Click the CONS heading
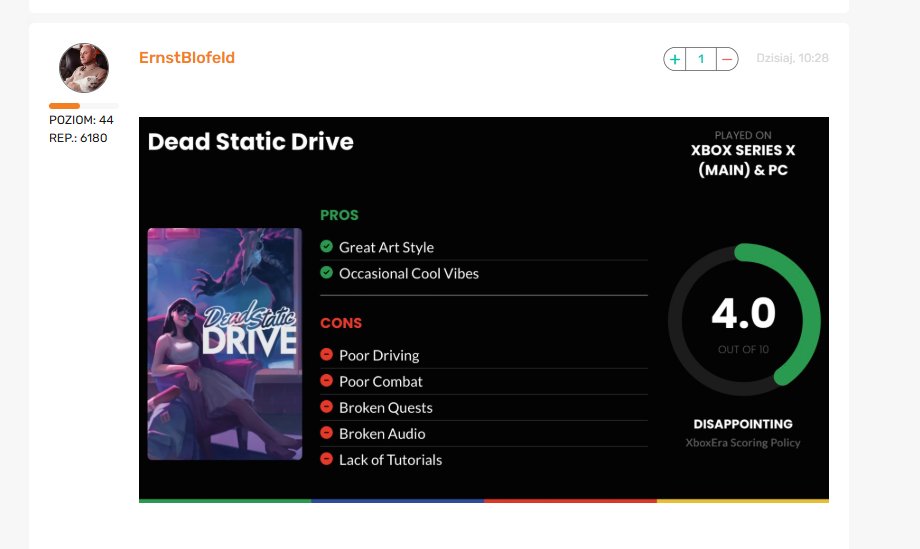The image size is (920, 549). click(341, 323)
